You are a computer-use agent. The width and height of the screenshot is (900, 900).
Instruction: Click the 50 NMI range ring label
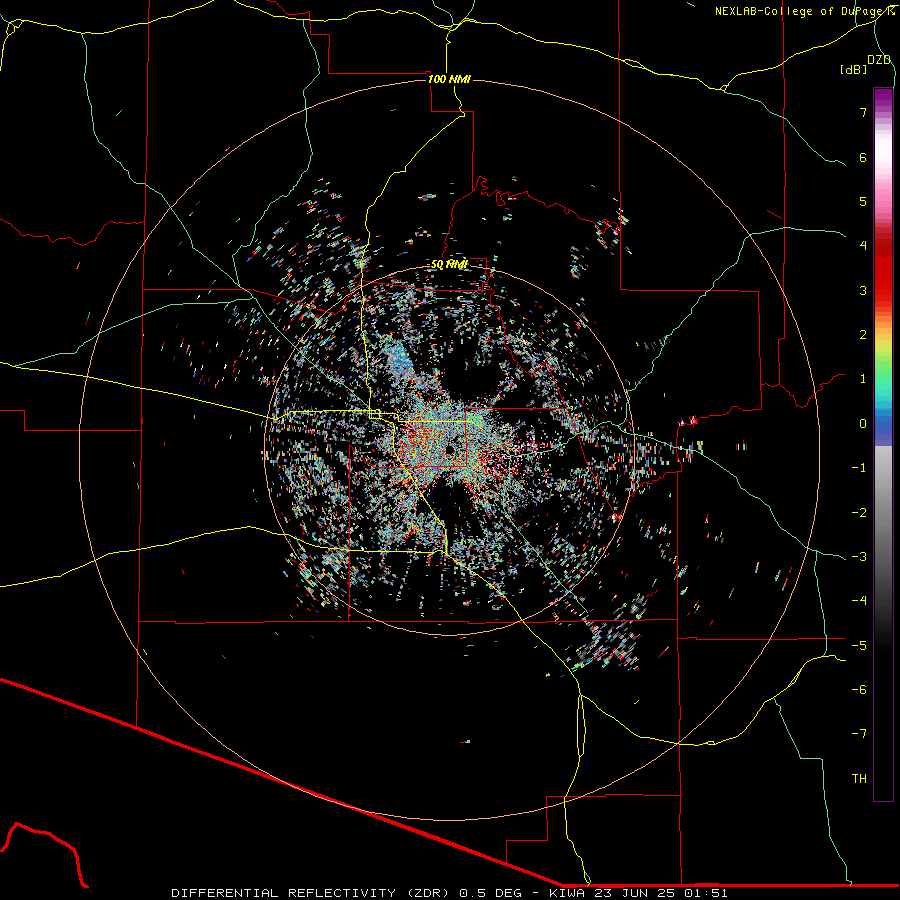point(449,264)
